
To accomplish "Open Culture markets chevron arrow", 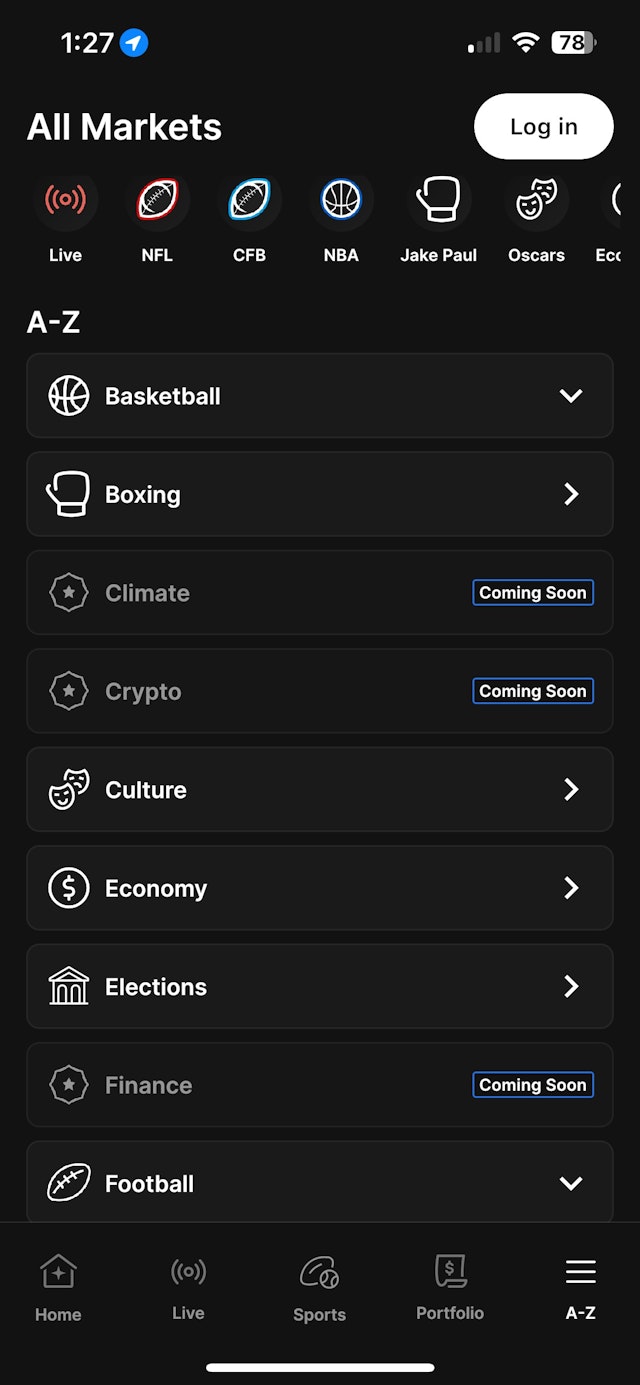I will tap(571, 790).
